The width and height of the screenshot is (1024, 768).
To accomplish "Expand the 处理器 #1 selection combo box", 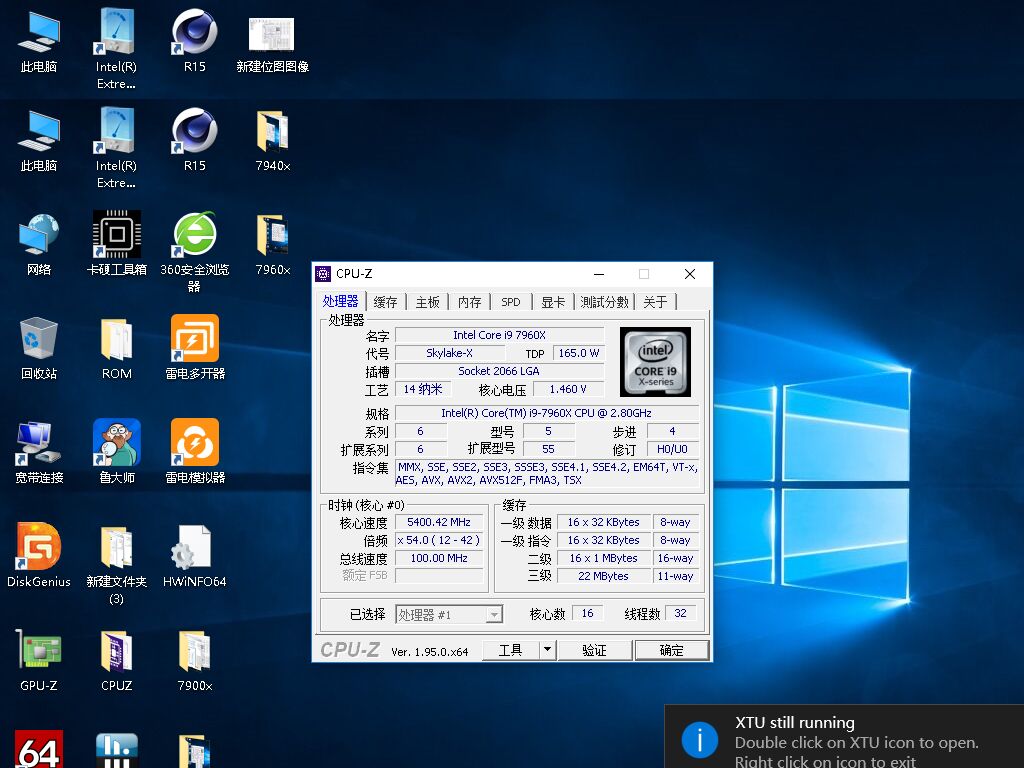I will [449, 615].
